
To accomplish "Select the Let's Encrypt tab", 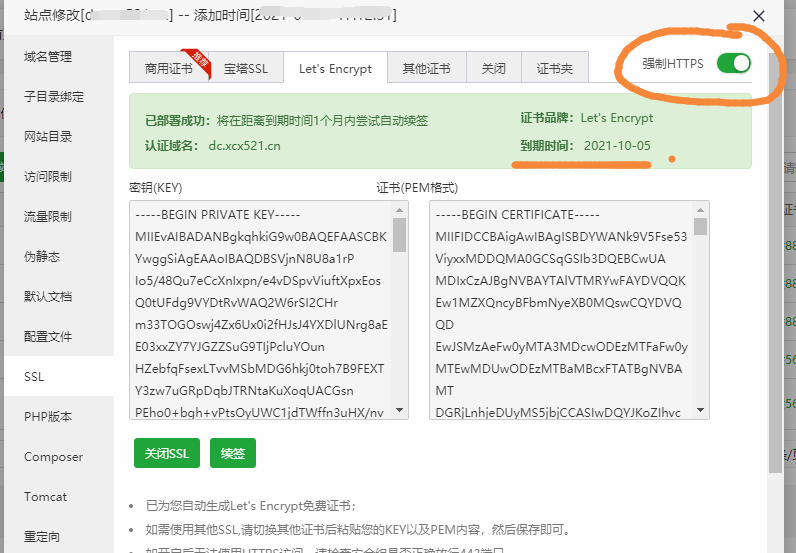I will (x=336, y=67).
